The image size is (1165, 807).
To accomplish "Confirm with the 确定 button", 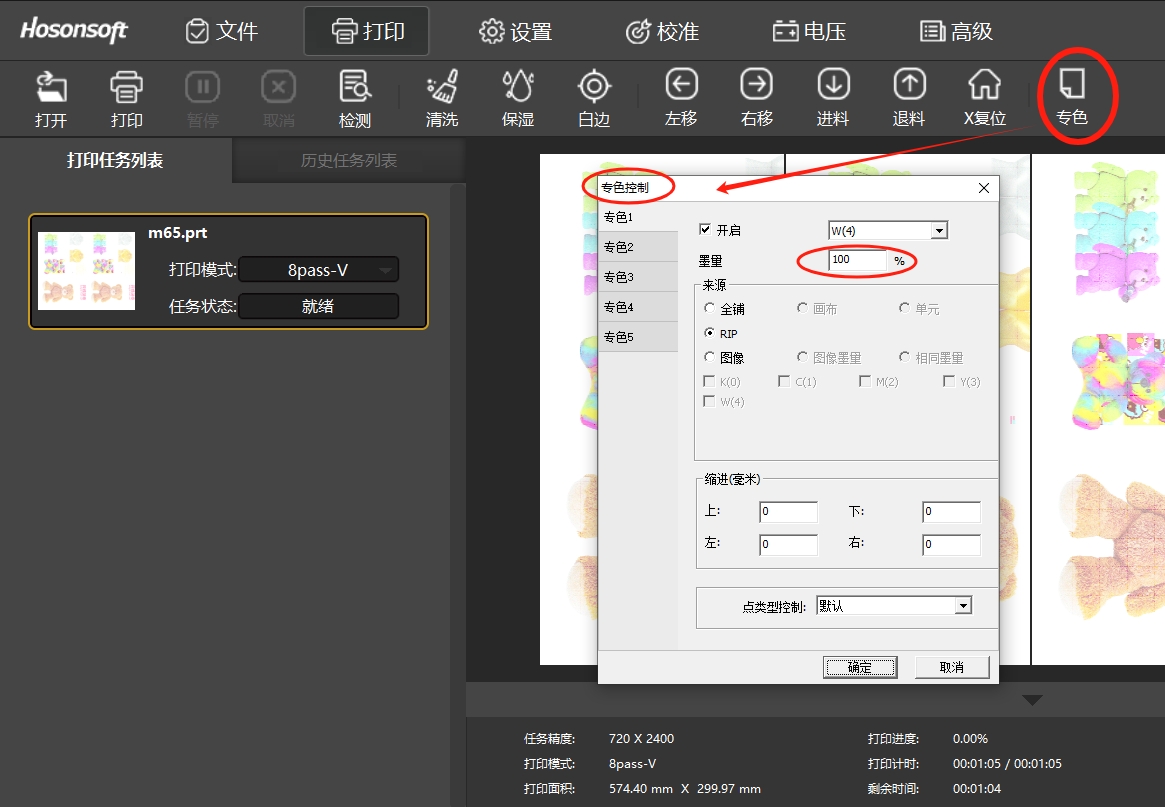I will coord(859,667).
